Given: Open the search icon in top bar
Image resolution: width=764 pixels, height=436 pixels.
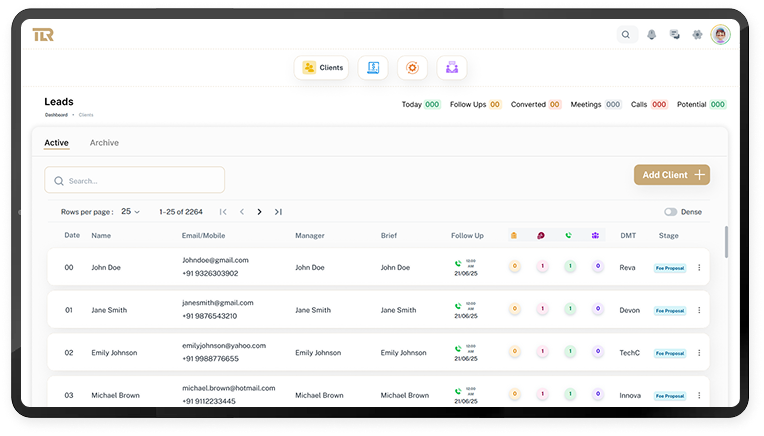Looking at the screenshot, I should pos(626,35).
